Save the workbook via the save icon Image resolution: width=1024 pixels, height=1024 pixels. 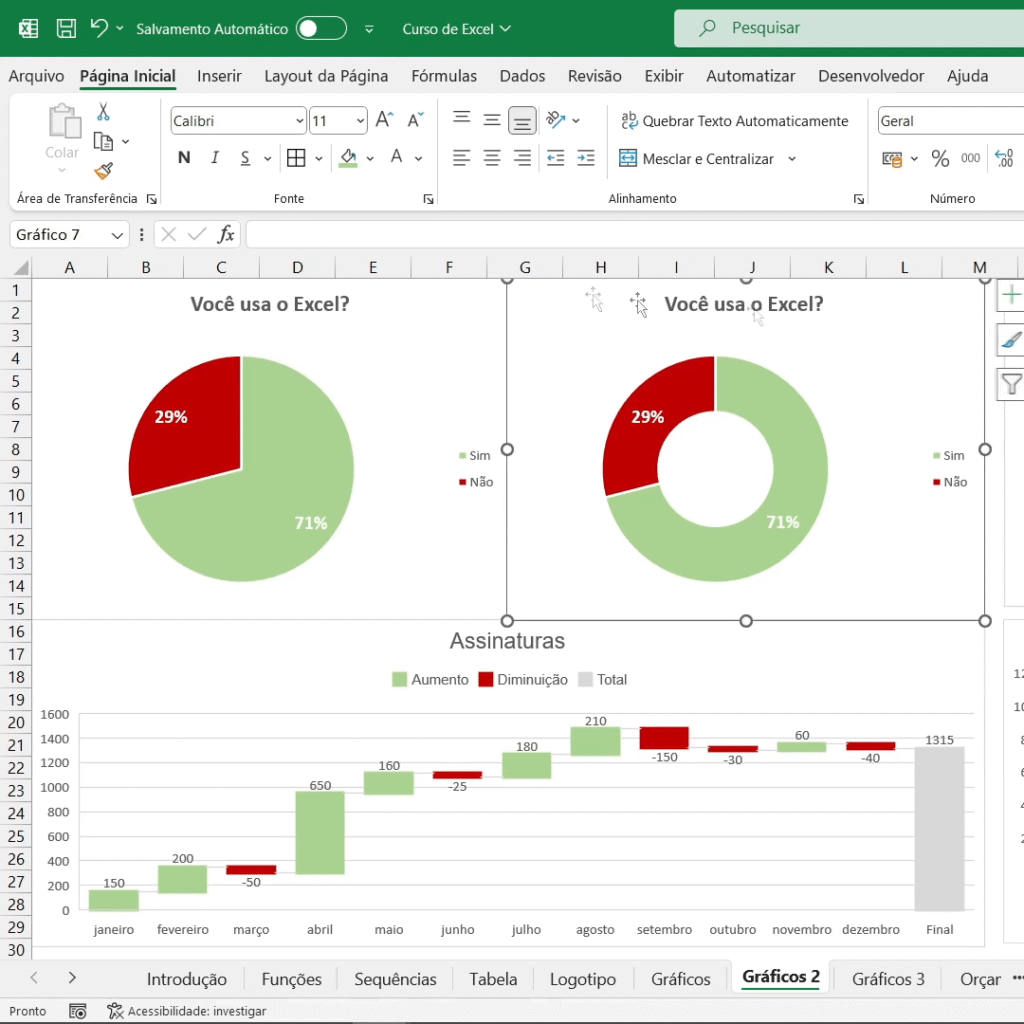(x=65, y=30)
